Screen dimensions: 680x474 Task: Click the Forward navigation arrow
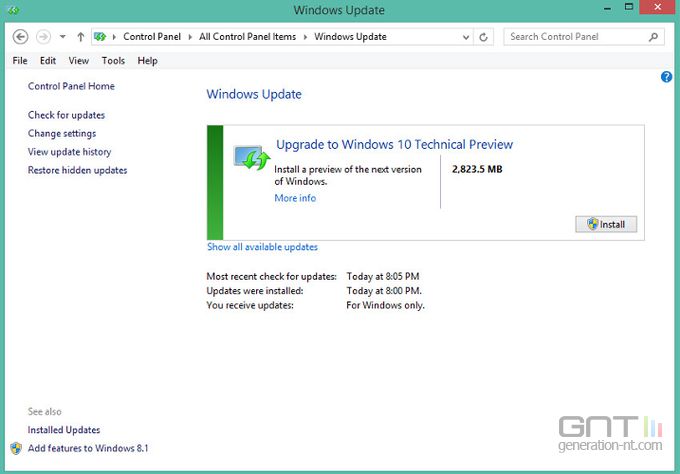[43, 37]
